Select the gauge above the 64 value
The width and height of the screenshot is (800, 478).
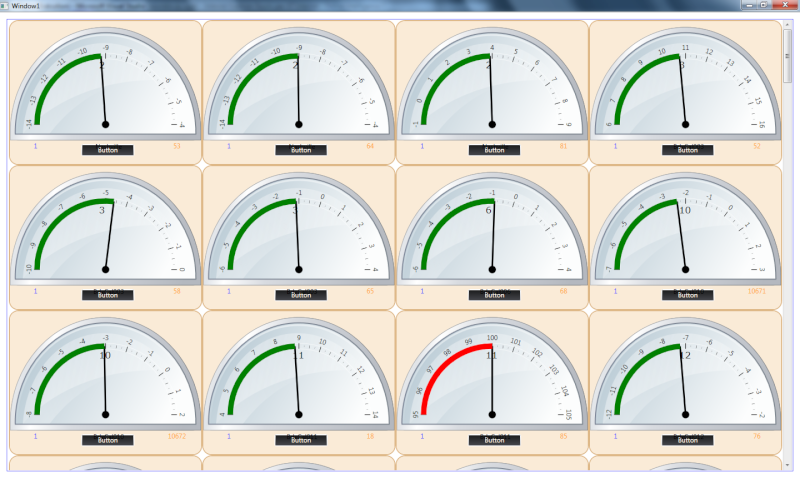click(299, 84)
